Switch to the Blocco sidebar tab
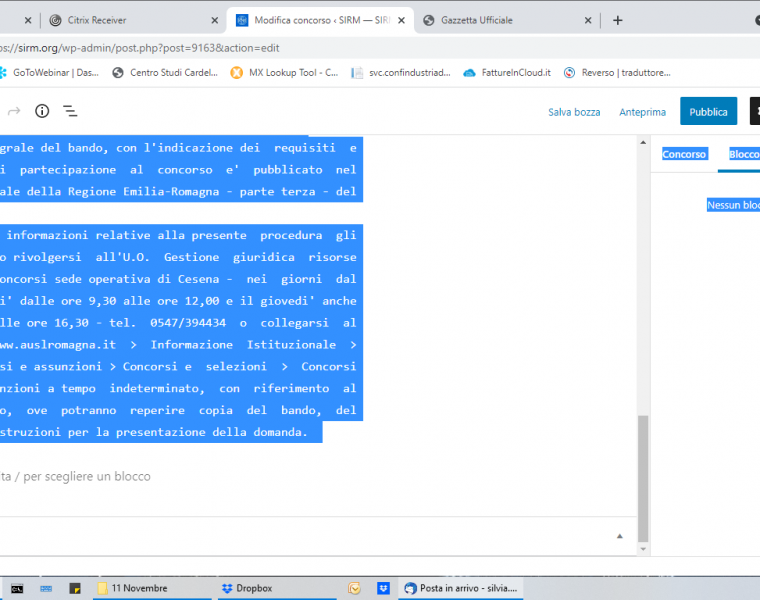This screenshot has height=600, width=760. [744, 154]
